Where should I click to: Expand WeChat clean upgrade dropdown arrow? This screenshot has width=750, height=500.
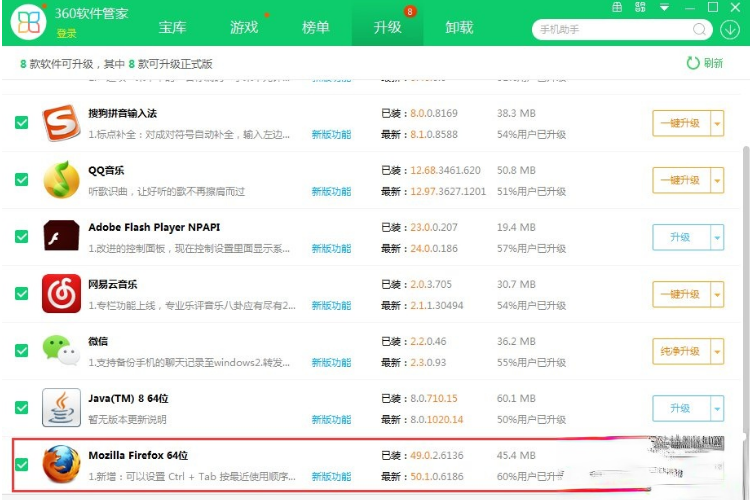coord(717,351)
